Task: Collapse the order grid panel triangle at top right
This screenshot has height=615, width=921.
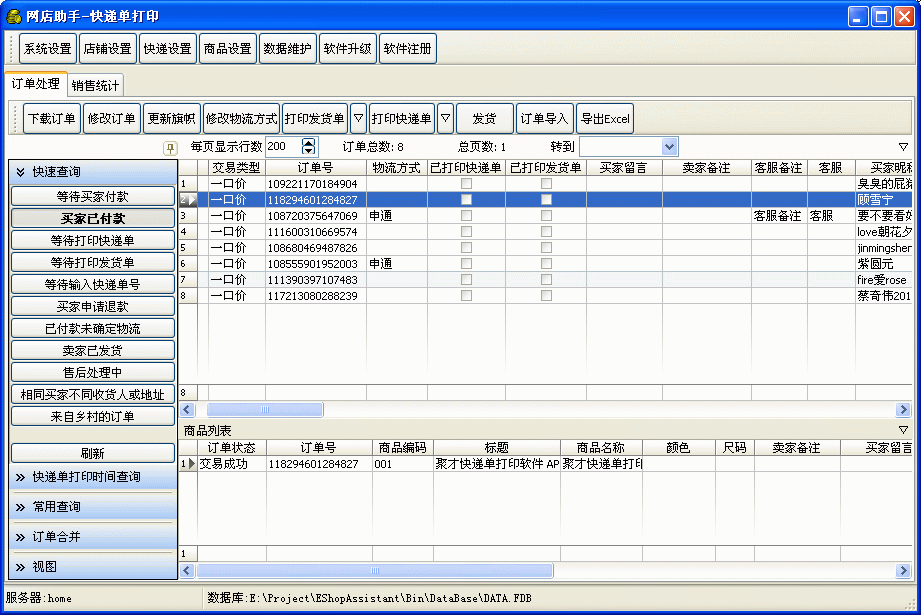Action: click(903, 147)
